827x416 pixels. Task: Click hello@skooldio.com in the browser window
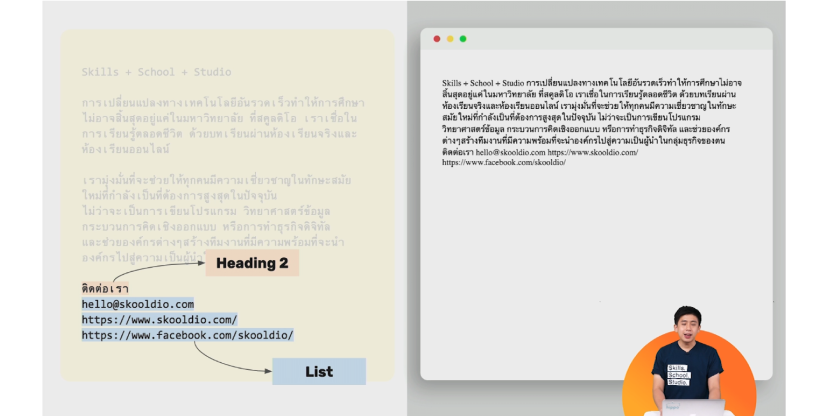pos(511,152)
